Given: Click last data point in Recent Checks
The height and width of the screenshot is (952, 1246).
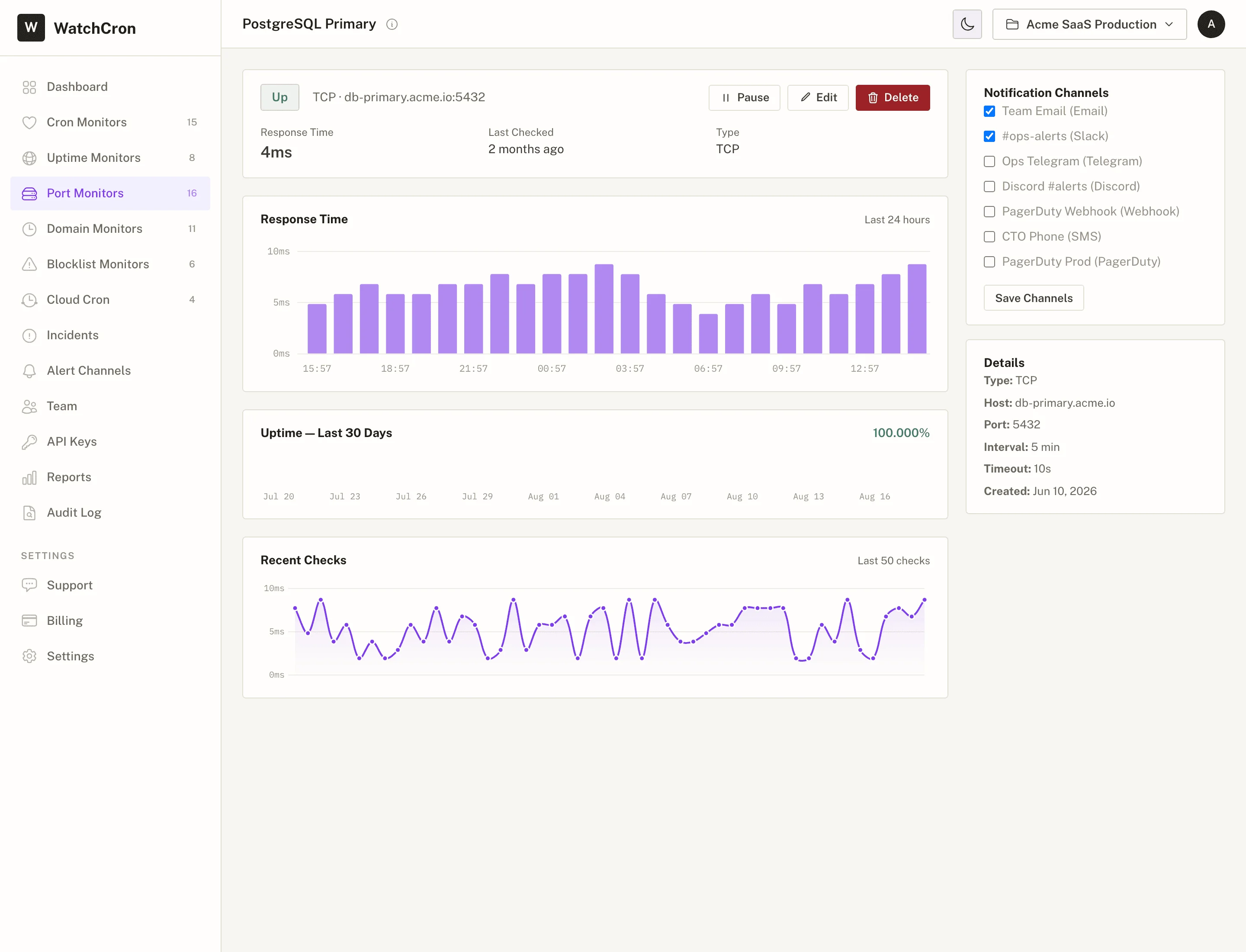Looking at the screenshot, I should 924,599.
